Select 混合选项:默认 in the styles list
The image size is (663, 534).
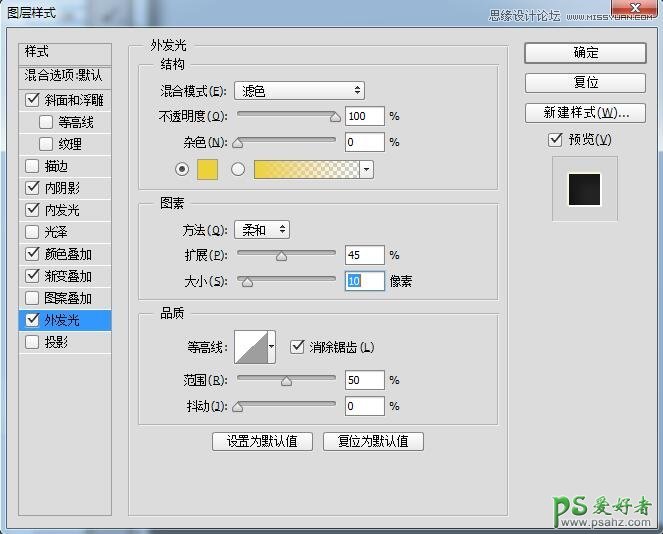click(64, 76)
